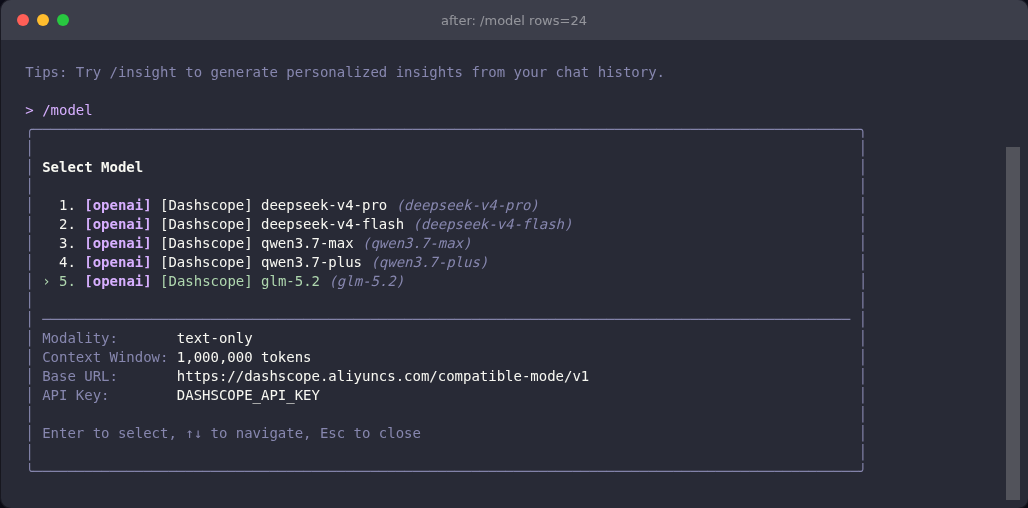Image resolution: width=1028 pixels, height=508 pixels.
Task: Click the terminal vertical scrollbar
Action: (1013, 323)
